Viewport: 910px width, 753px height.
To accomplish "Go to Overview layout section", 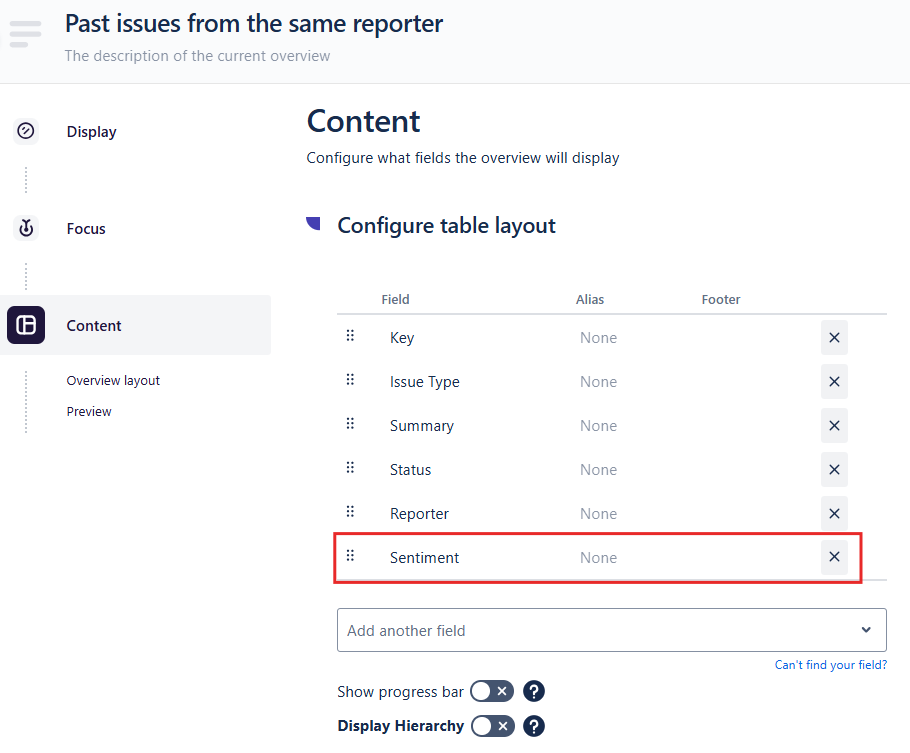I will pos(113,381).
